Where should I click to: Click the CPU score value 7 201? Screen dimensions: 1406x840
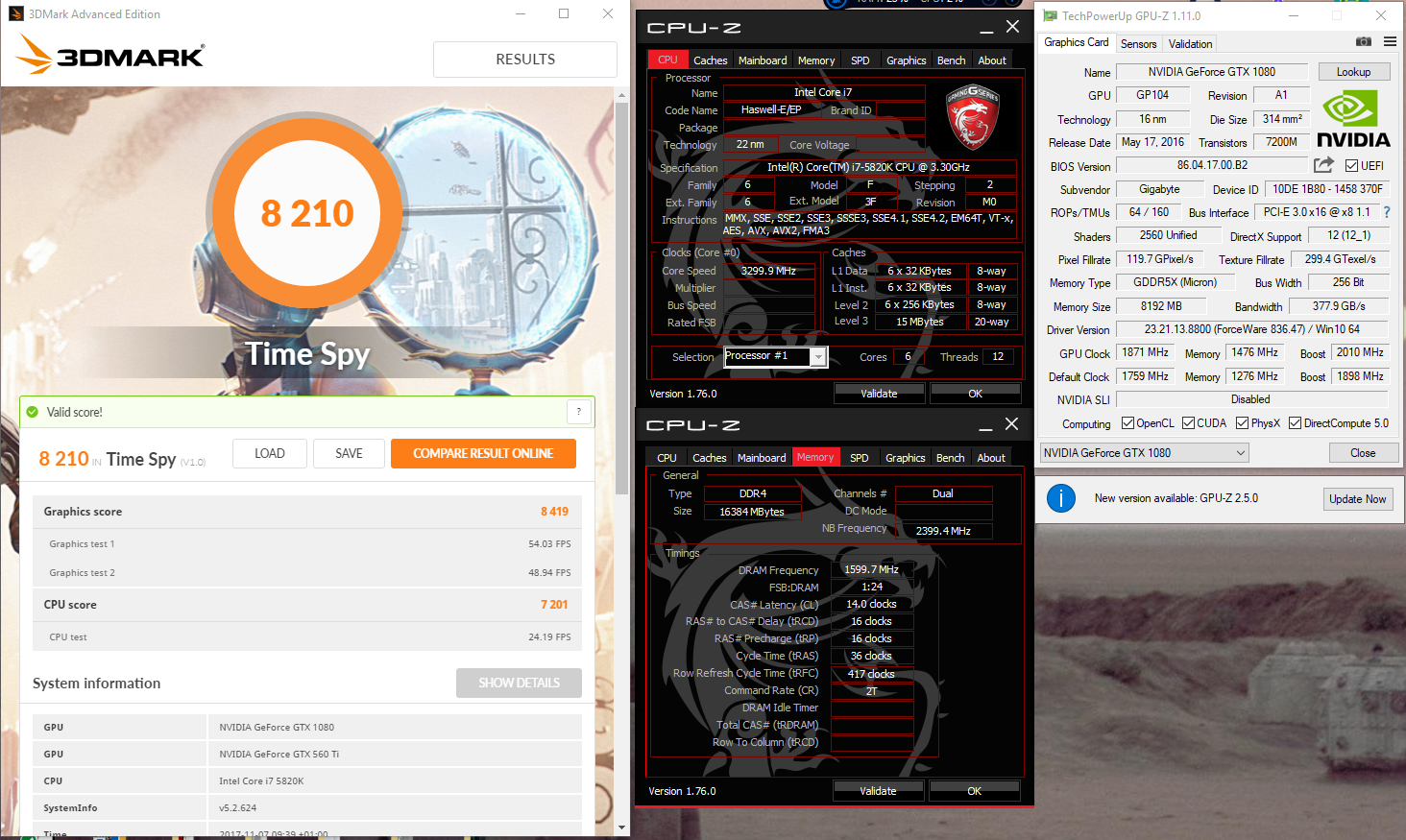point(554,605)
